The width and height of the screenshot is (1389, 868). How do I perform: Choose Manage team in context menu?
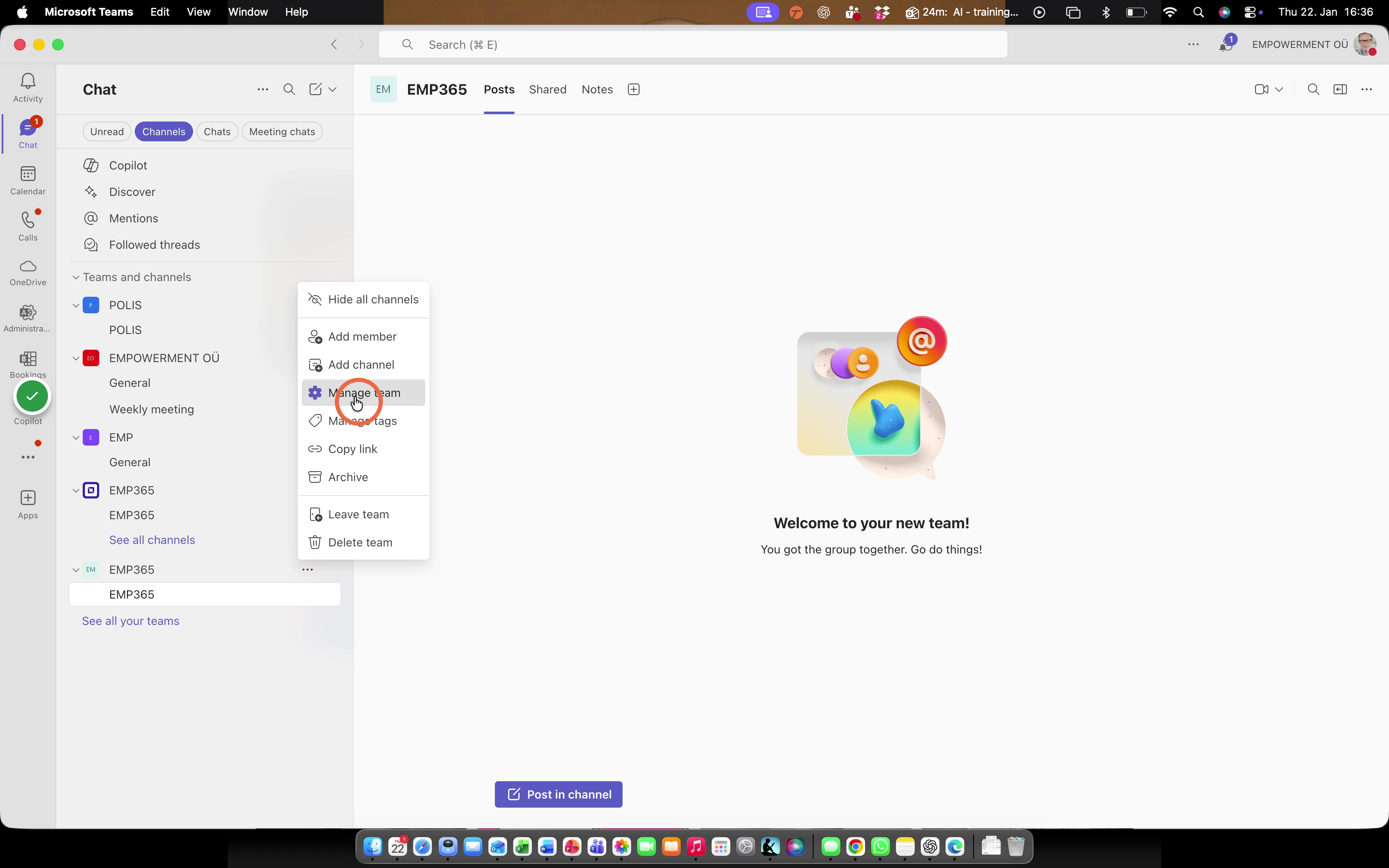tap(363, 393)
